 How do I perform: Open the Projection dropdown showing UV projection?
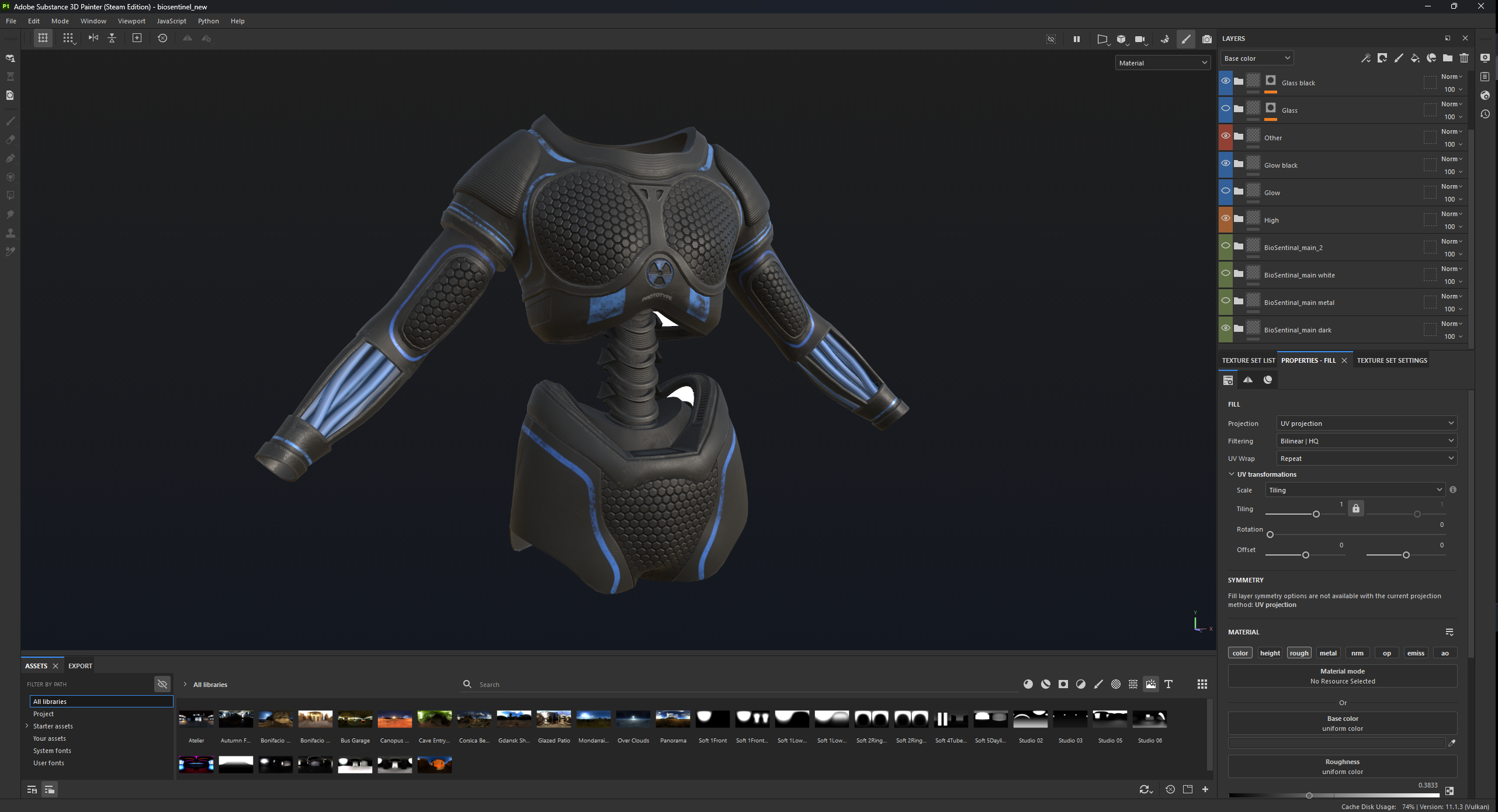pyautogui.click(x=1366, y=424)
